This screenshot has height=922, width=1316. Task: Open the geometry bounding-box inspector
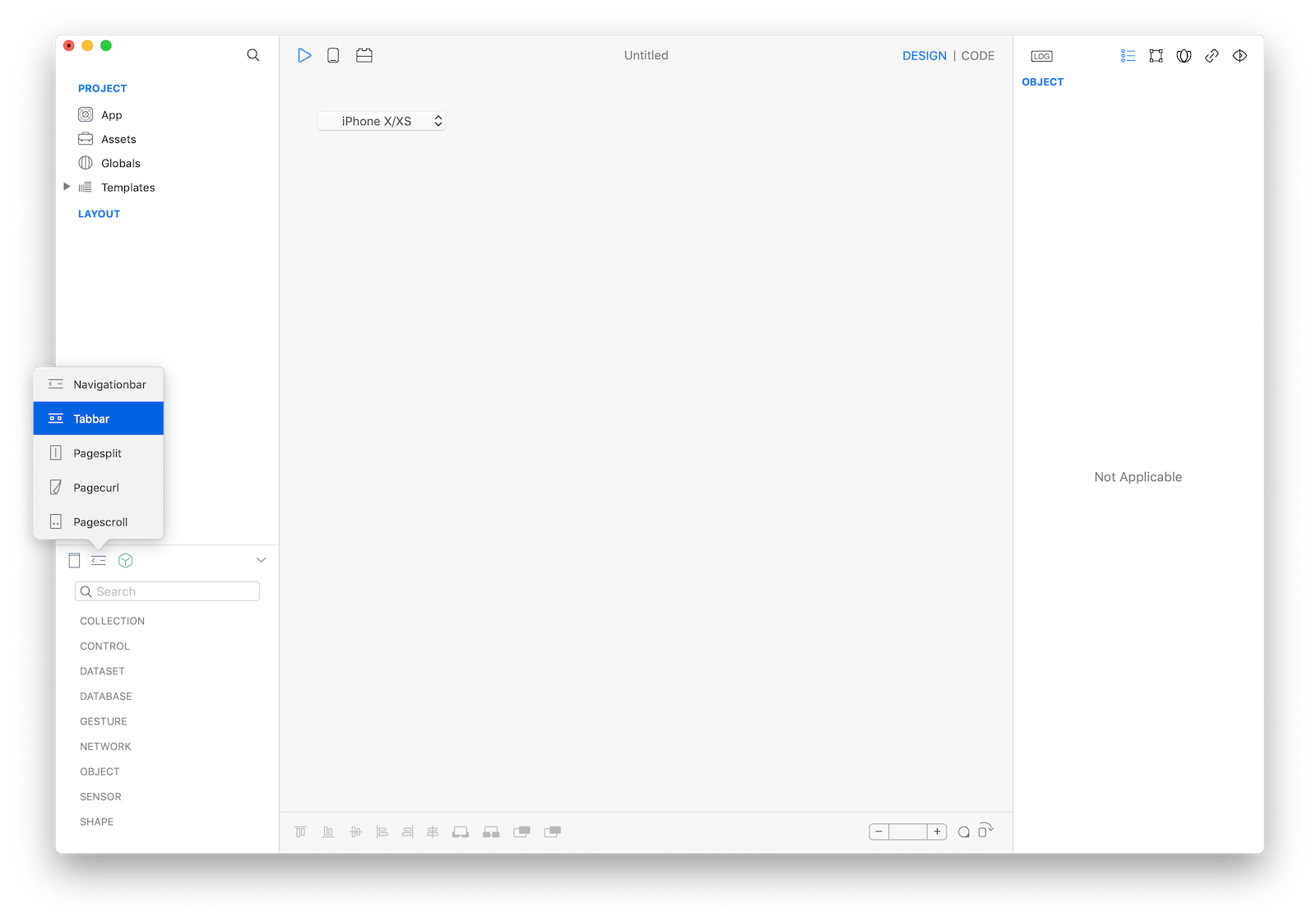tap(1156, 56)
